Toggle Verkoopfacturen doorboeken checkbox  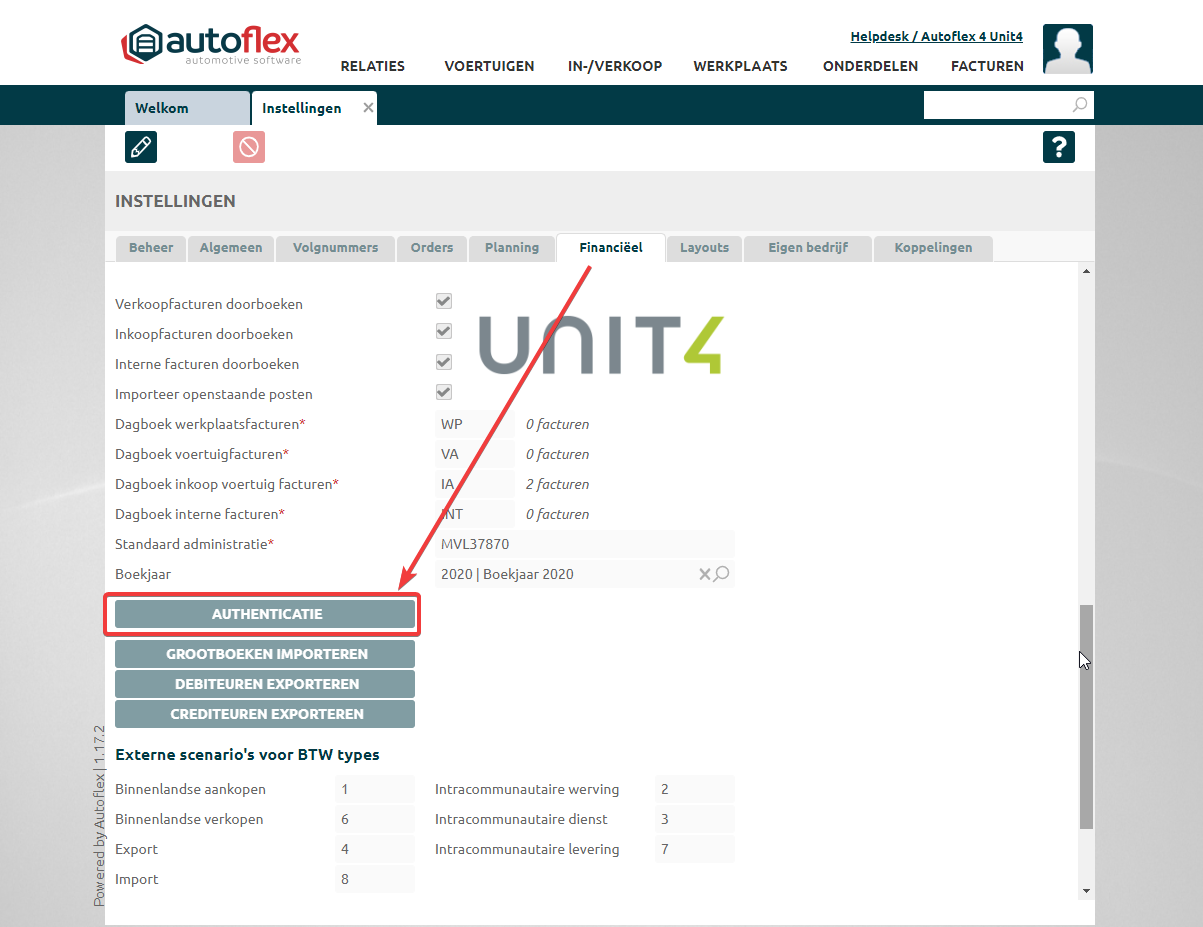[x=444, y=302]
